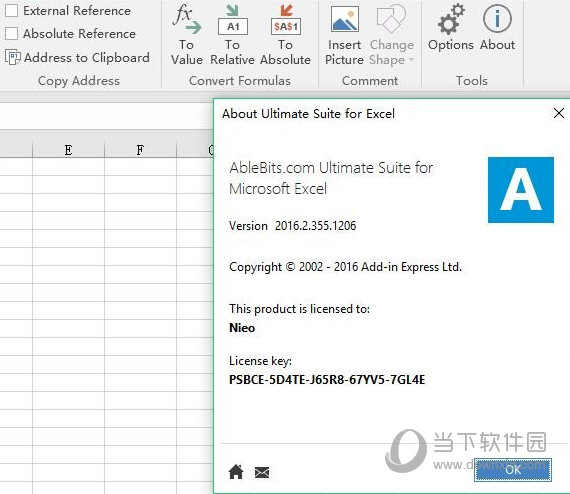The height and width of the screenshot is (494, 570).
Task: Open Ablebits Options
Action: 451,28
